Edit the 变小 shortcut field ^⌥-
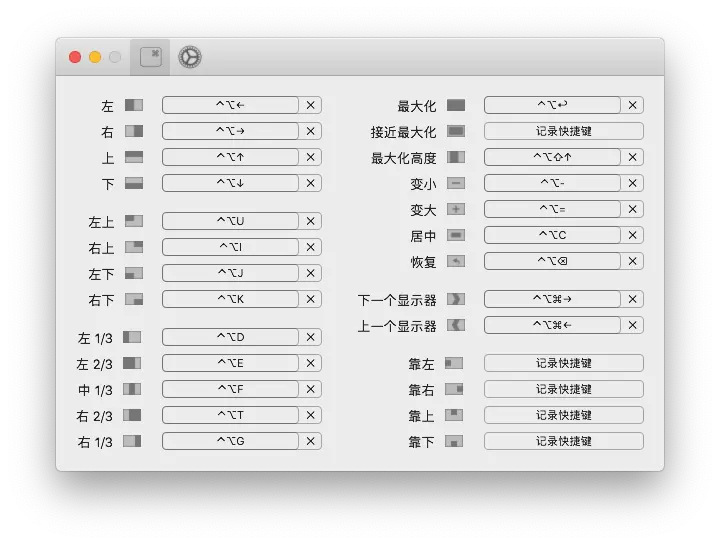Image resolution: width=720 pixels, height=545 pixels. (x=552, y=183)
